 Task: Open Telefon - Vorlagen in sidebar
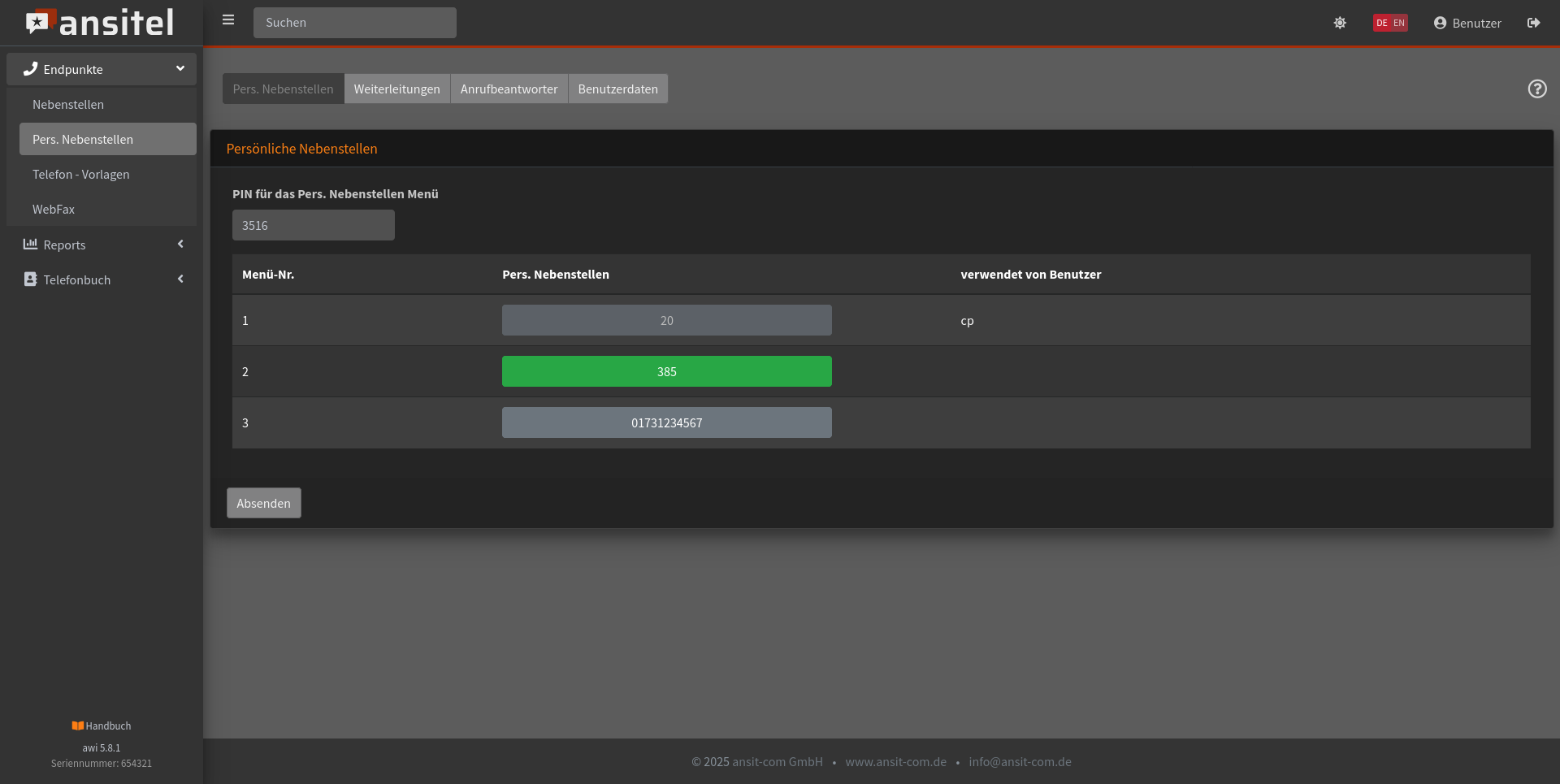click(81, 175)
